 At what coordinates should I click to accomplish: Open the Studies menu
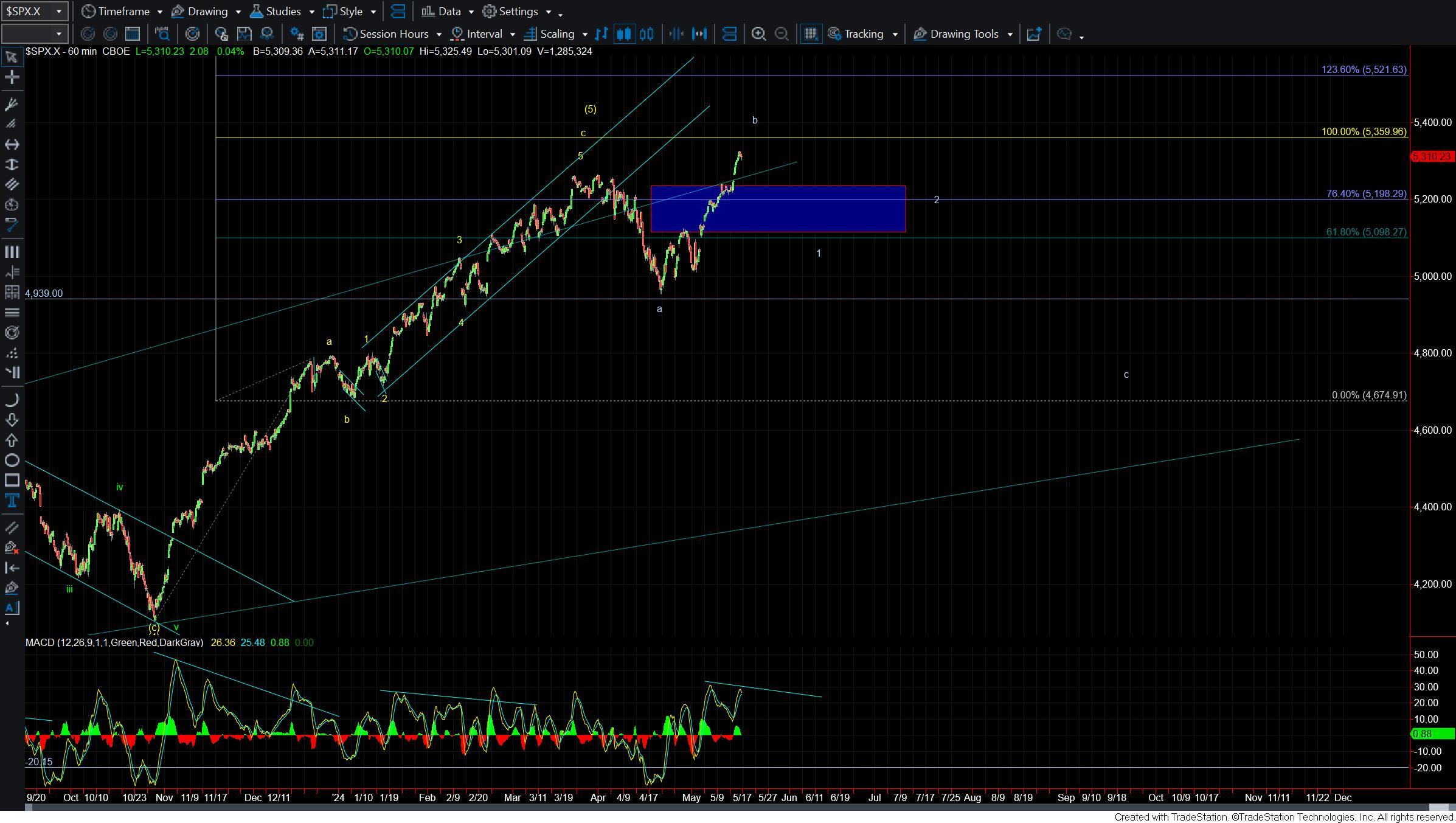click(x=276, y=12)
